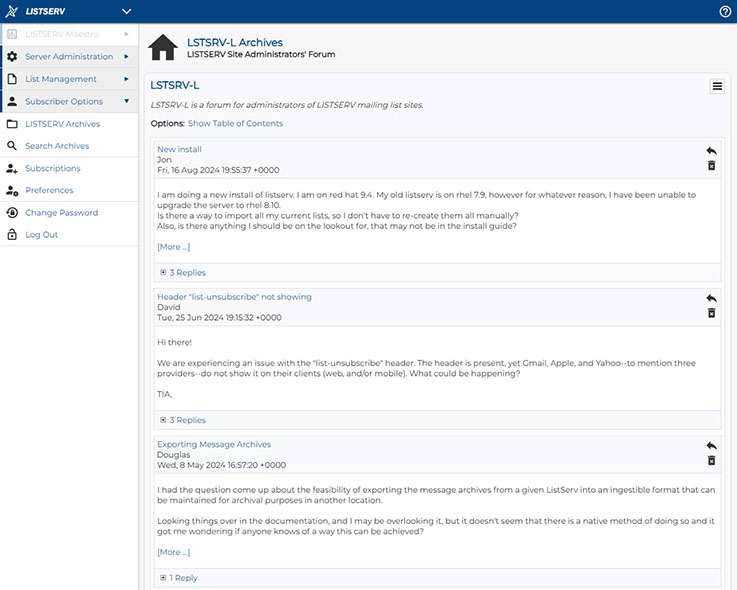Open the LSTSRV-L hamburger menu
The image size is (737, 590).
[x=717, y=87]
